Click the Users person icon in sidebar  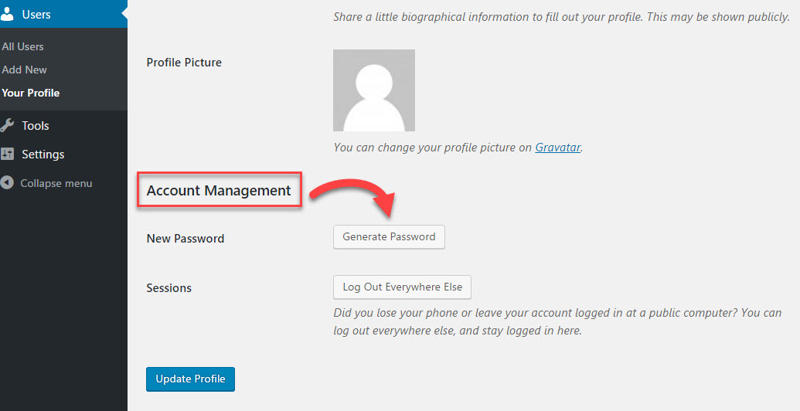click(x=8, y=15)
